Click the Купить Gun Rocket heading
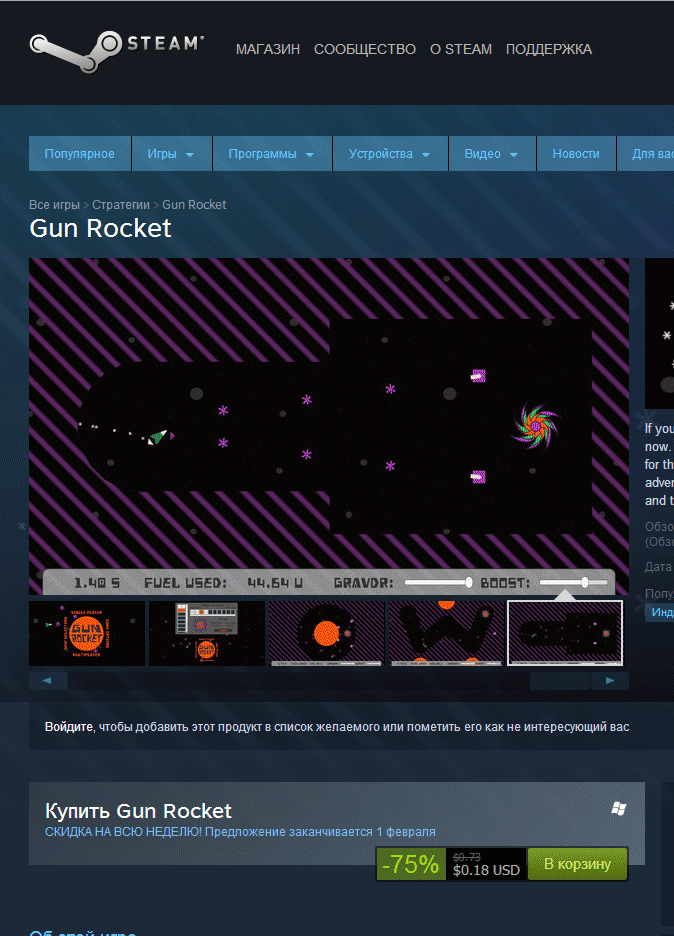Viewport: 674px width, 936px height. tap(139, 811)
